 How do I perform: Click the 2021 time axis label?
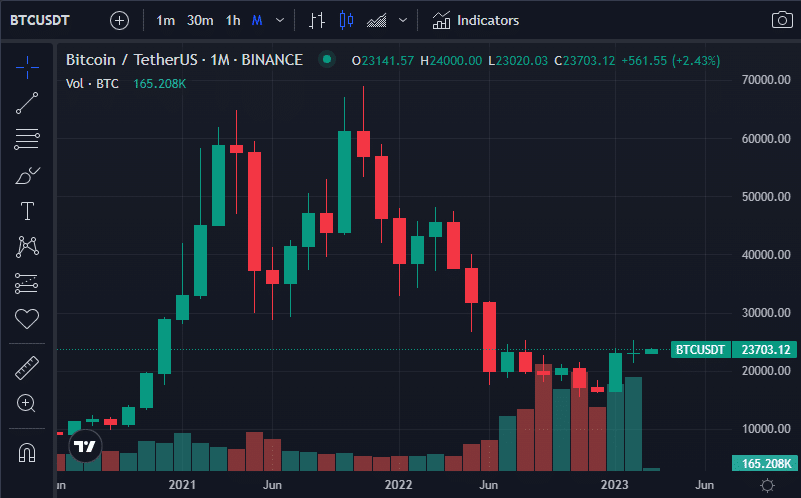182,485
